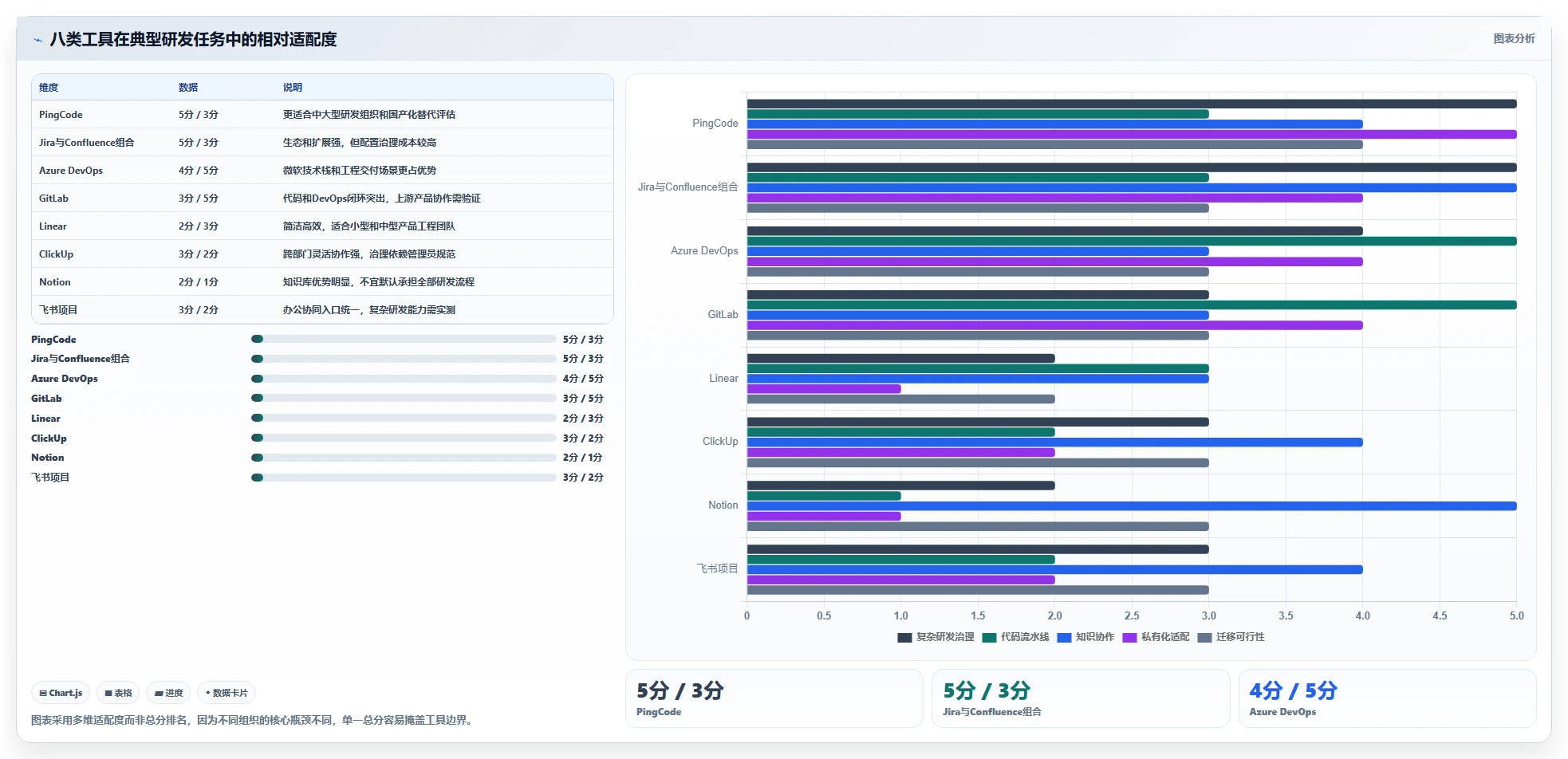Click the 说明 column header
This screenshot has height=759, width=1568.
293,88
